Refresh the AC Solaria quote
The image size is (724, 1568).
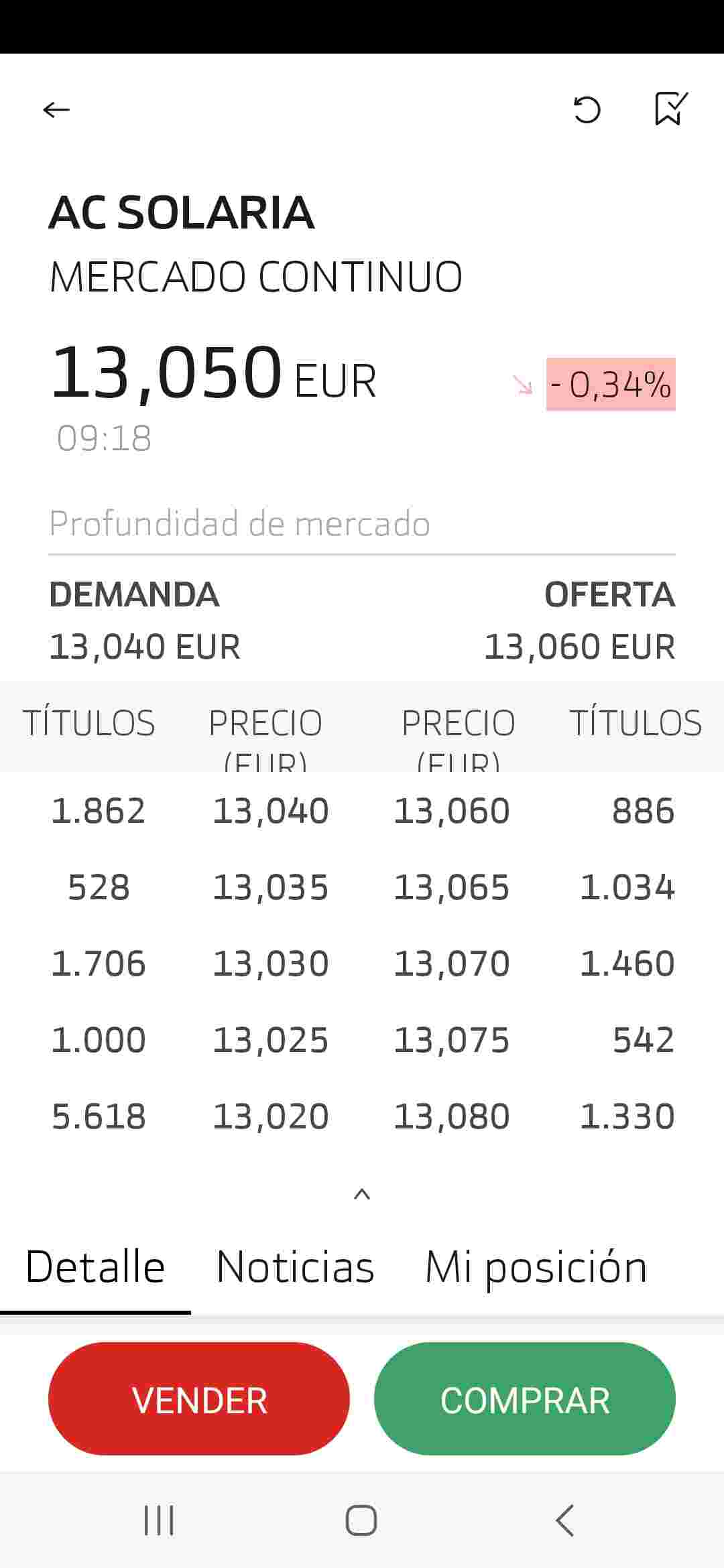tap(587, 110)
